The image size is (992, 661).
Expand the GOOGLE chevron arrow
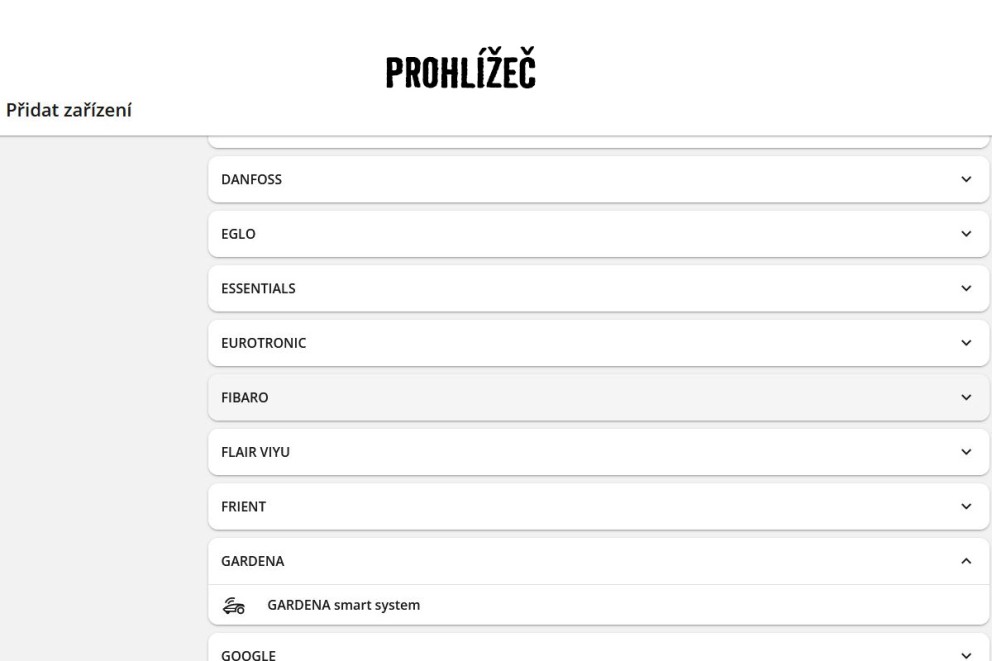(966, 655)
